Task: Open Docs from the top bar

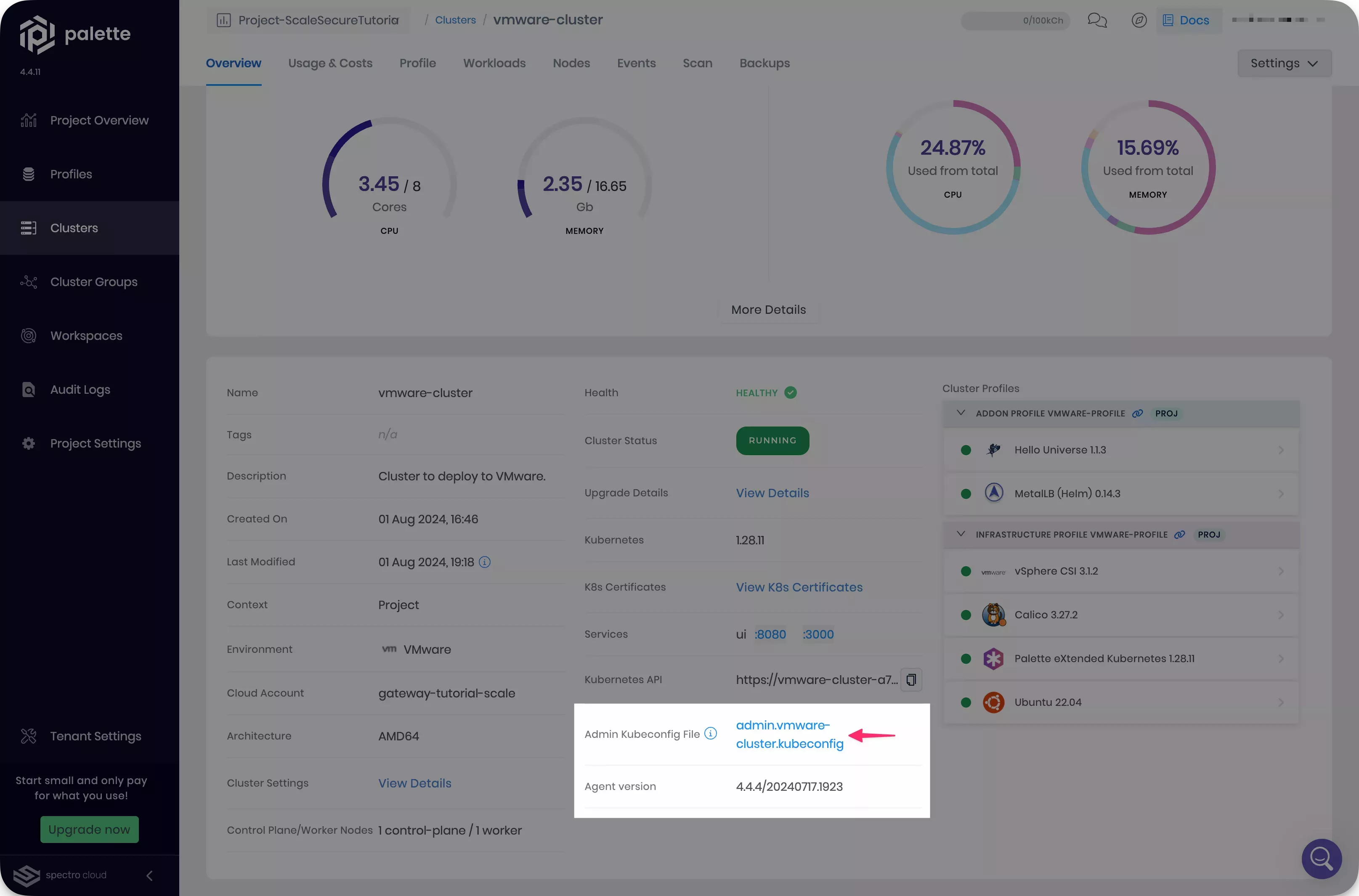Action: [x=1186, y=21]
